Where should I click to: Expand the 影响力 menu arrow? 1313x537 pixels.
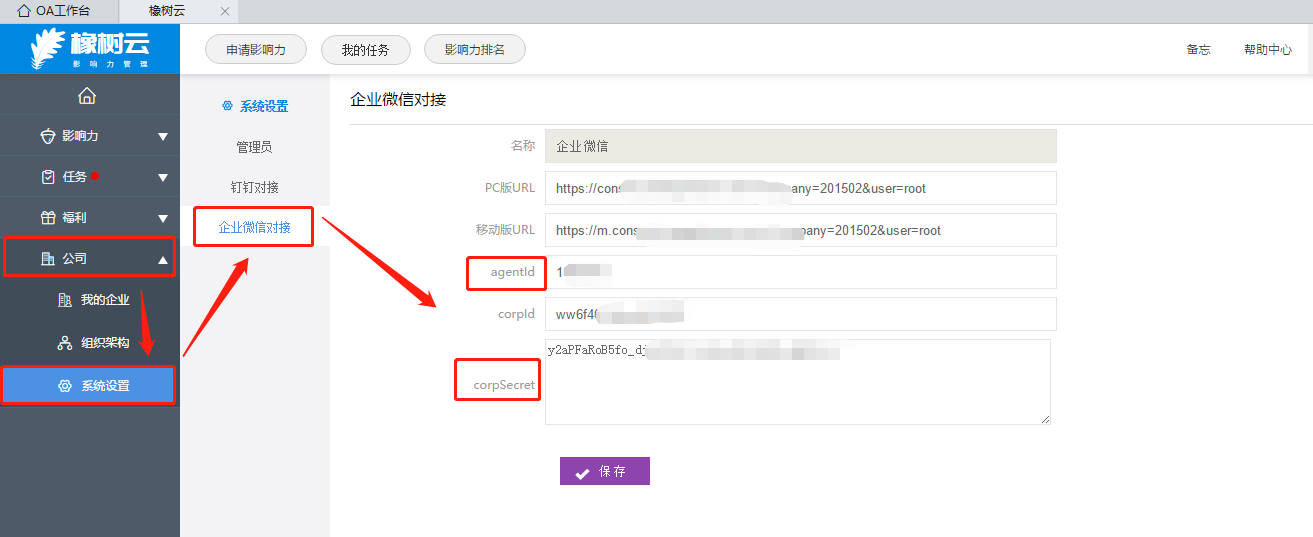pos(163,137)
